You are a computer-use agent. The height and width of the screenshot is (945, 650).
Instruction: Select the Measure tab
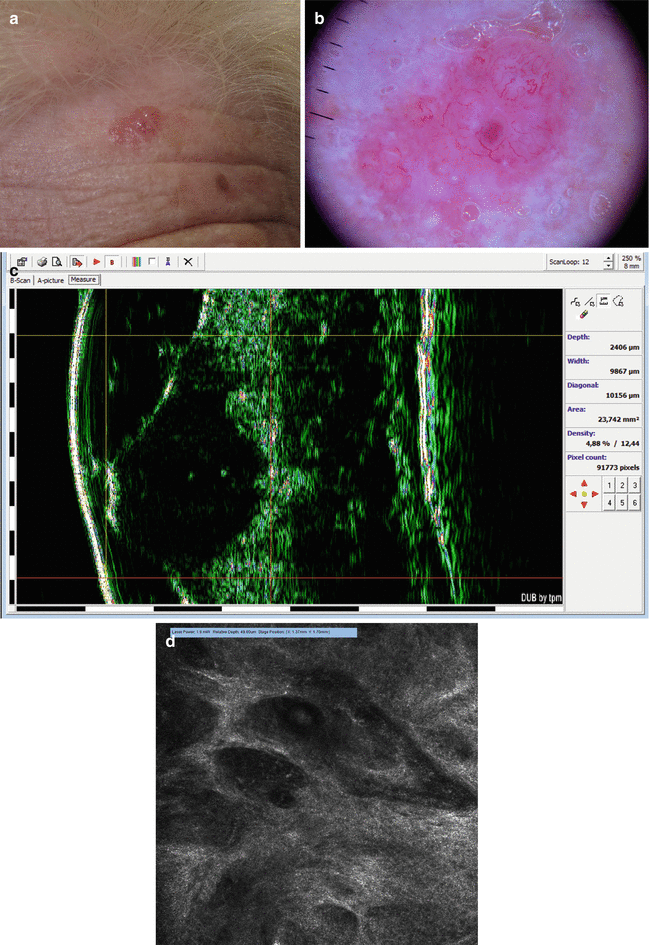[x=84, y=281]
